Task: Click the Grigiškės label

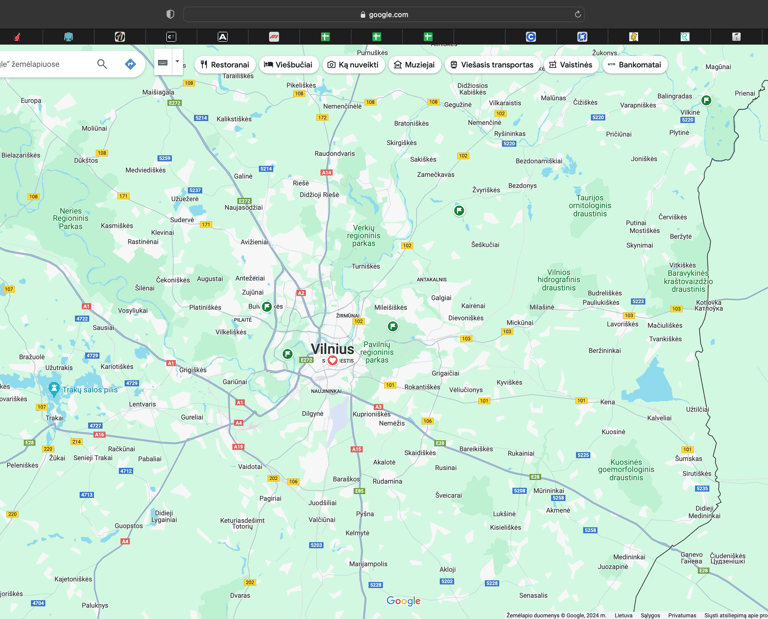Action: coord(192,370)
